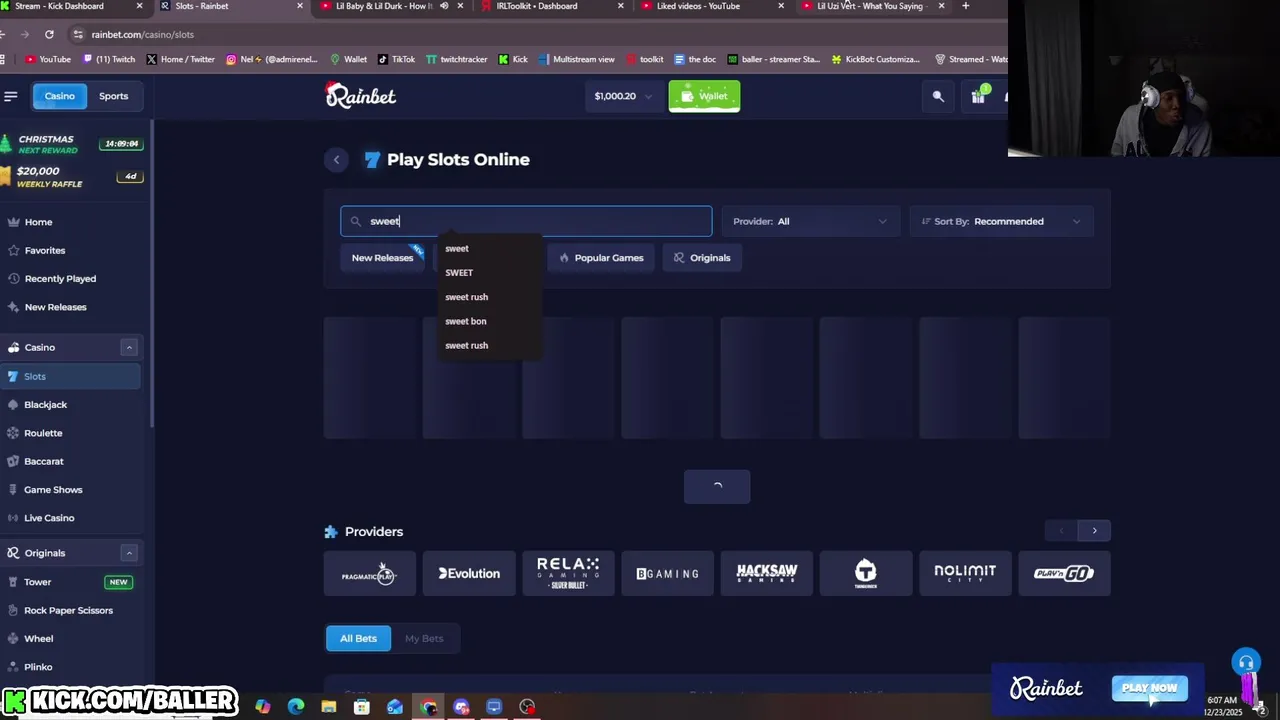Open the Twitch bookmark in bookmarks bar
The height and width of the screenshot is (720, 1280).
coord(109,59)
